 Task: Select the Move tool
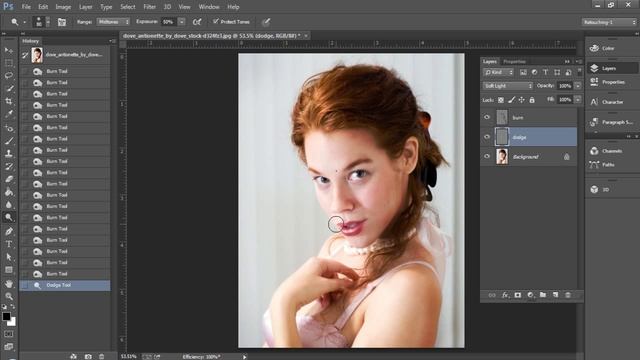click(x=9, y=50)
